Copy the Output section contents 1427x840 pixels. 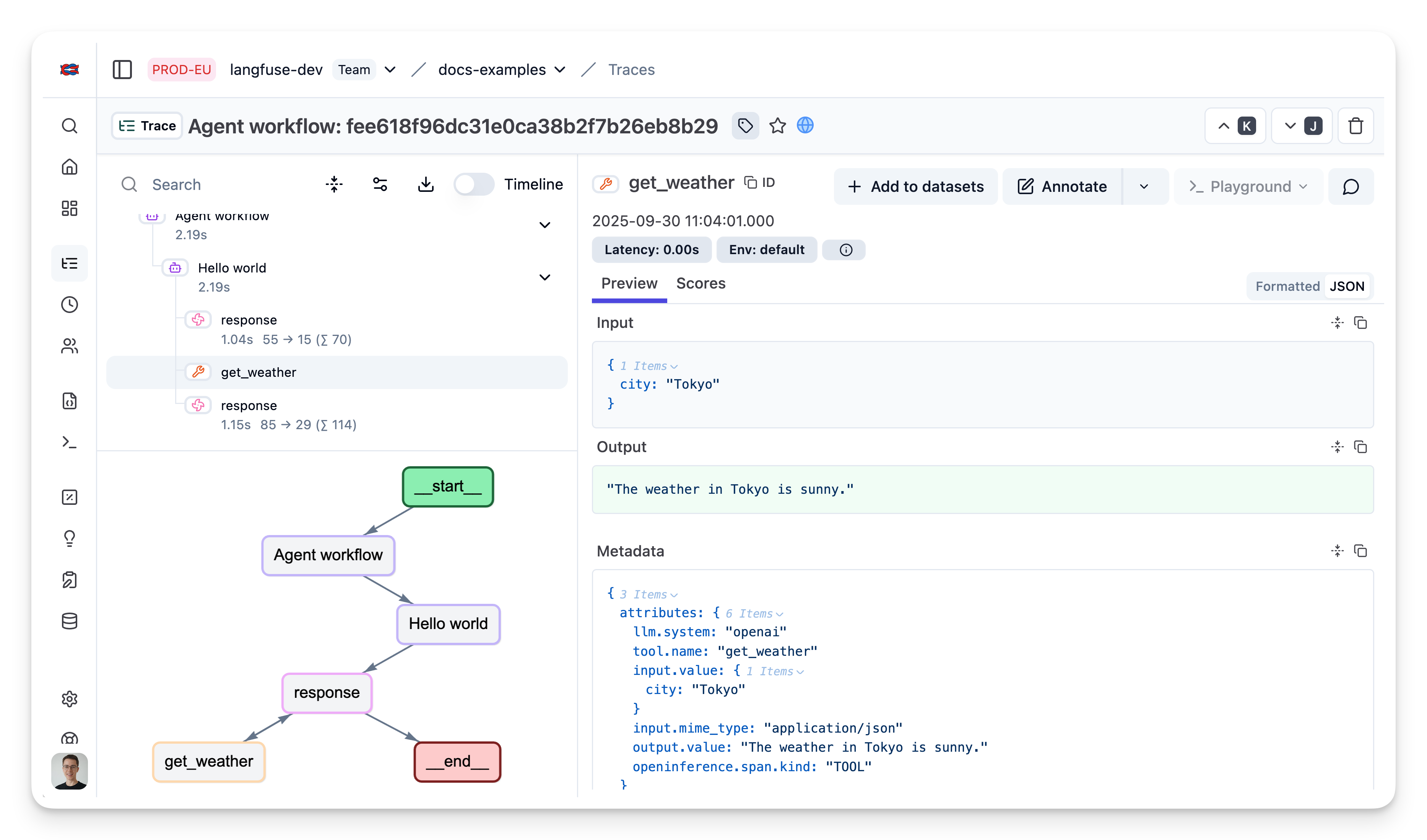1361,447
